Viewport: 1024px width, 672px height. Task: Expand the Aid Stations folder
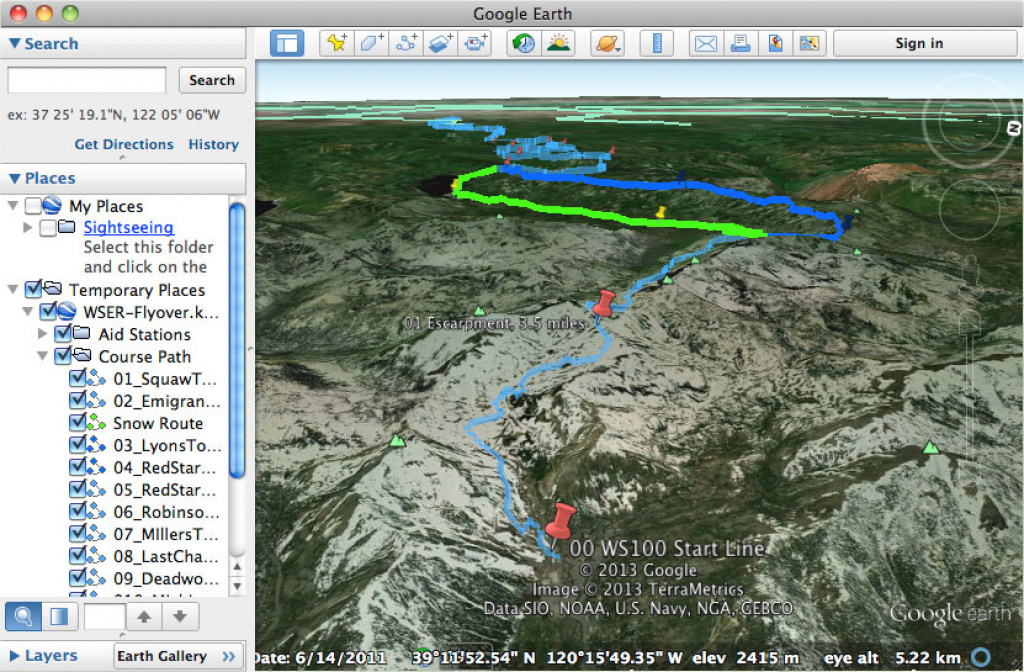click(x=43, y=334)
